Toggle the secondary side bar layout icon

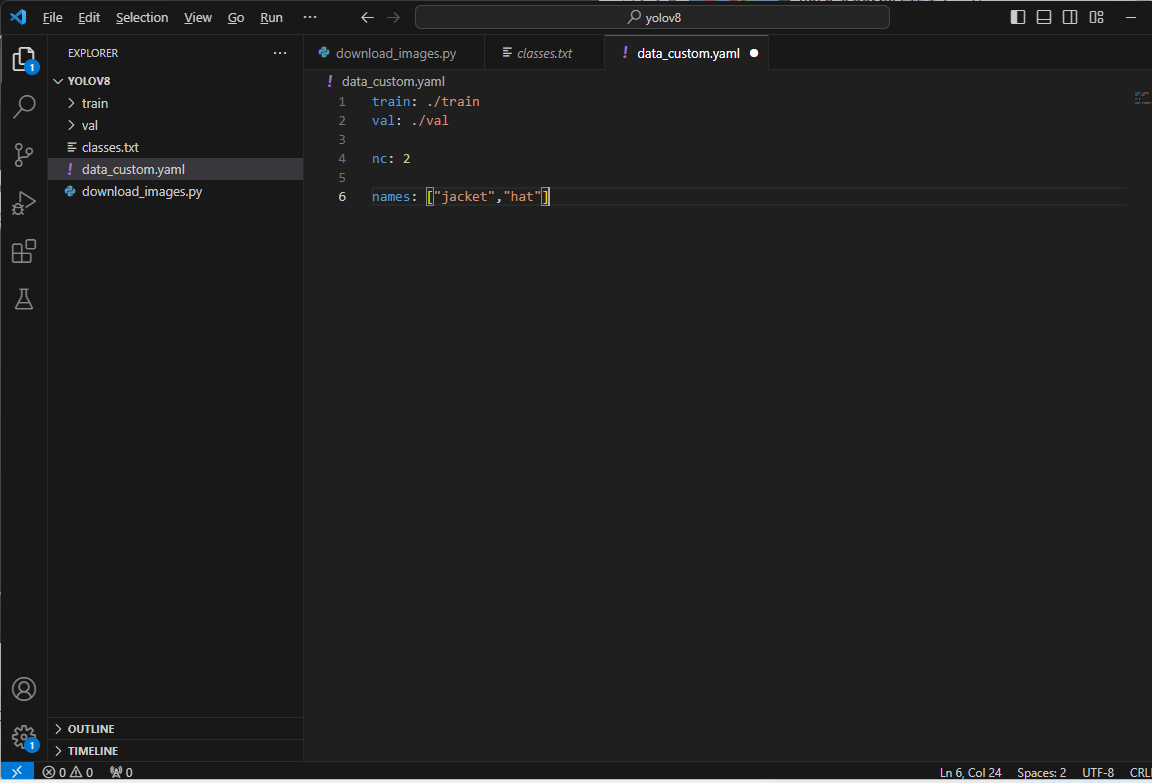point(1070,17)
